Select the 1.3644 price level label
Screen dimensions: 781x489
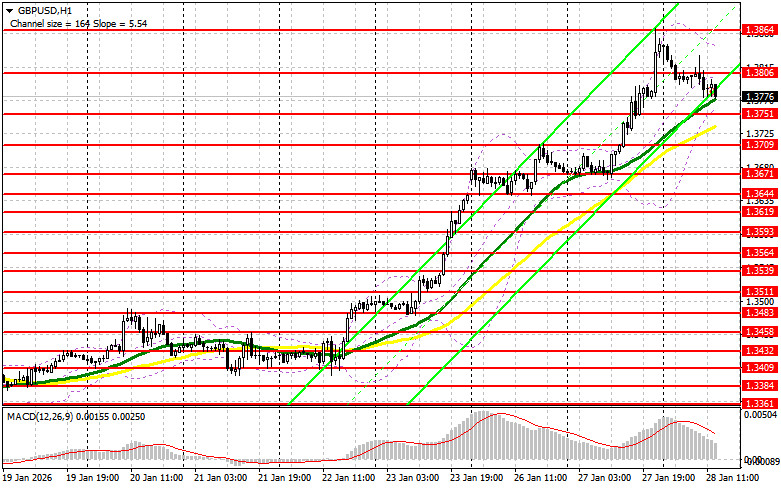click(760, 193)
